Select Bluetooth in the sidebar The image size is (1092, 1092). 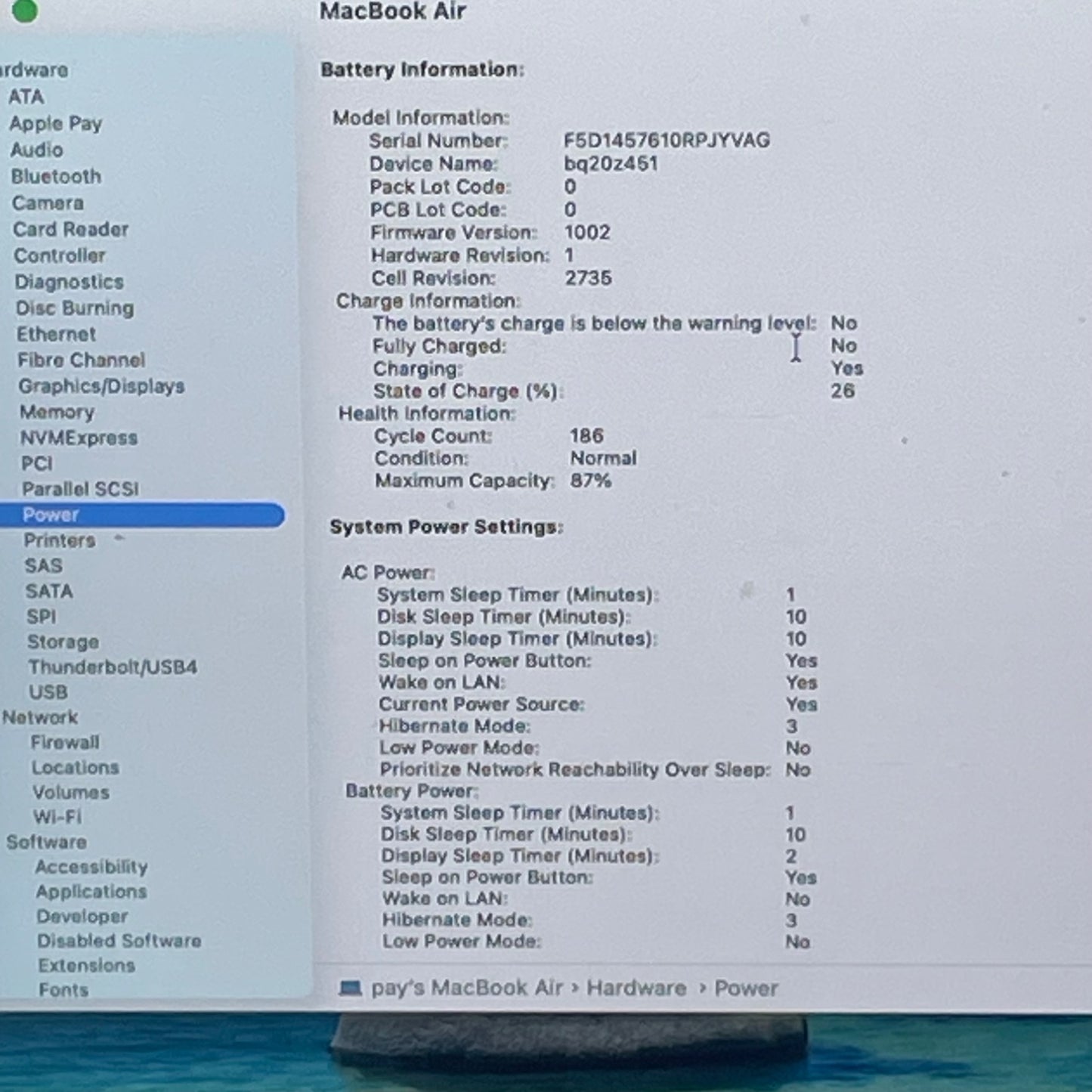pyautogui.click(x=56, y=176)
